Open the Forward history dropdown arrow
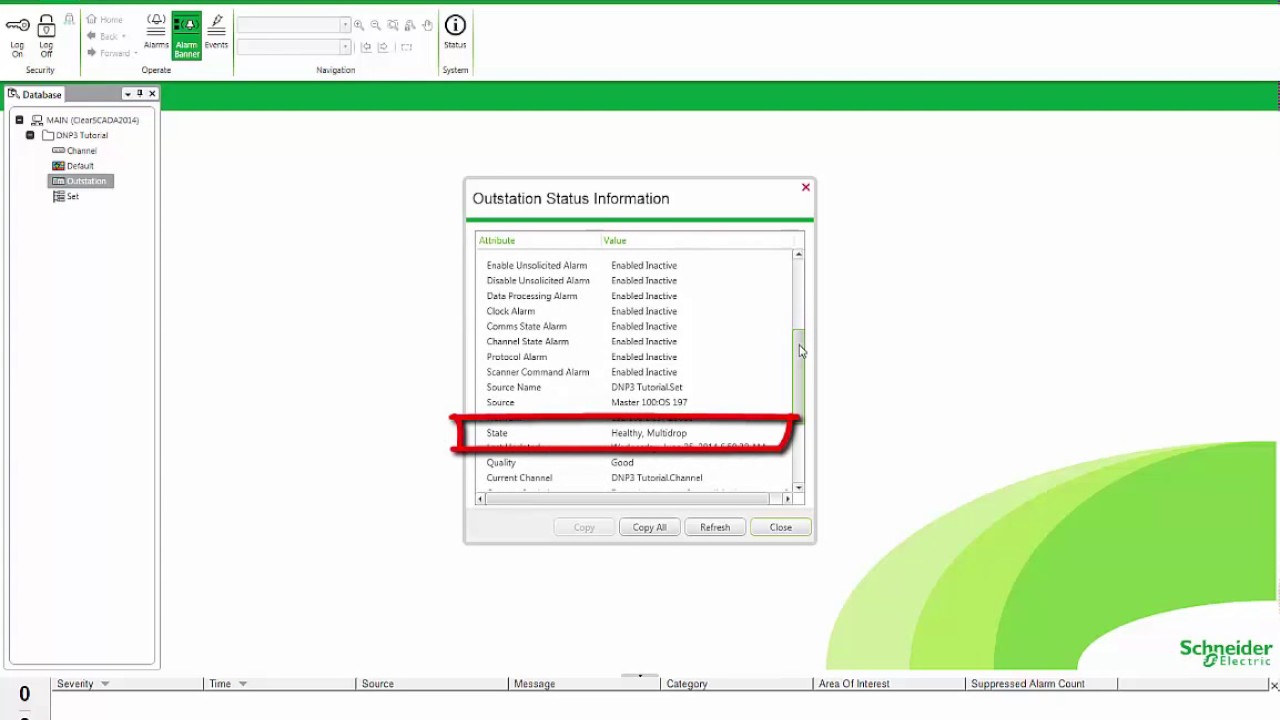Image resolution: width=1280 pixels, height=720 pixels. pos(135,53)
